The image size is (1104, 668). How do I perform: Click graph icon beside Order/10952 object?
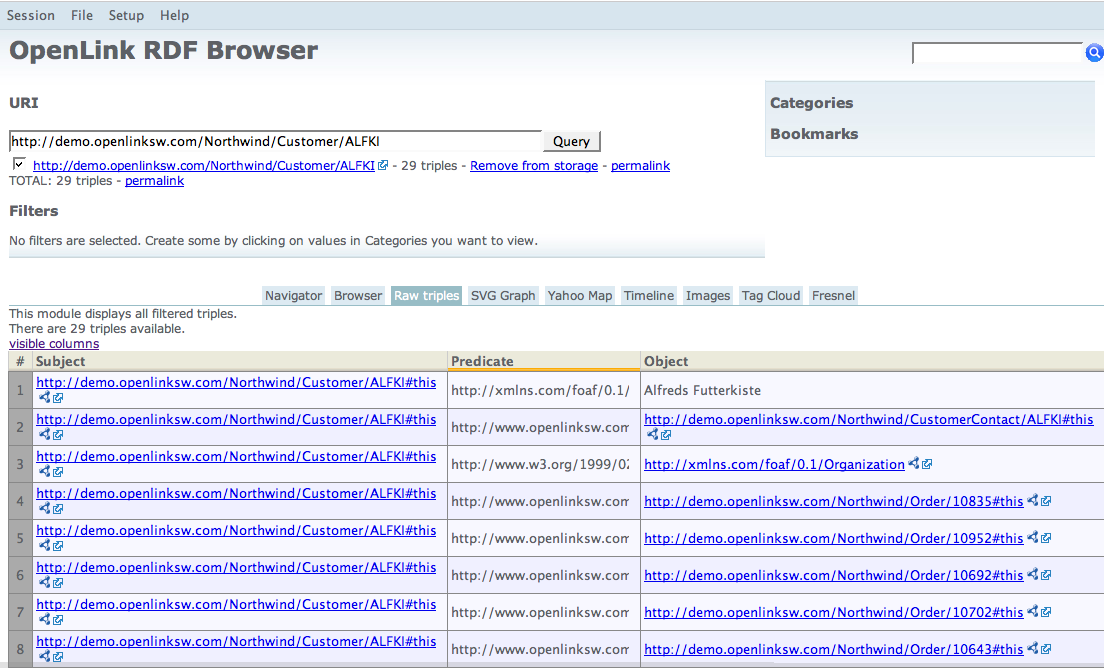(x=1033, y=538)
